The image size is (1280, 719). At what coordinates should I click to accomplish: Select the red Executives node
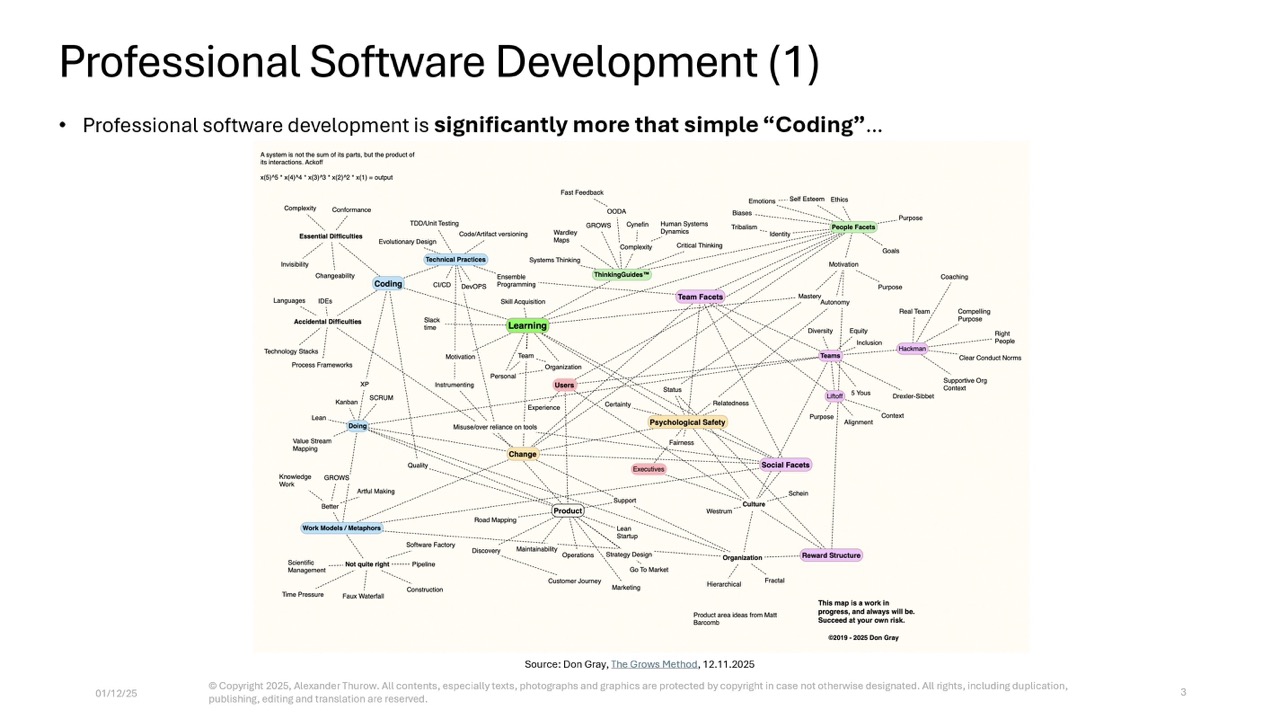pyautogui.click(x=648, y=469)
